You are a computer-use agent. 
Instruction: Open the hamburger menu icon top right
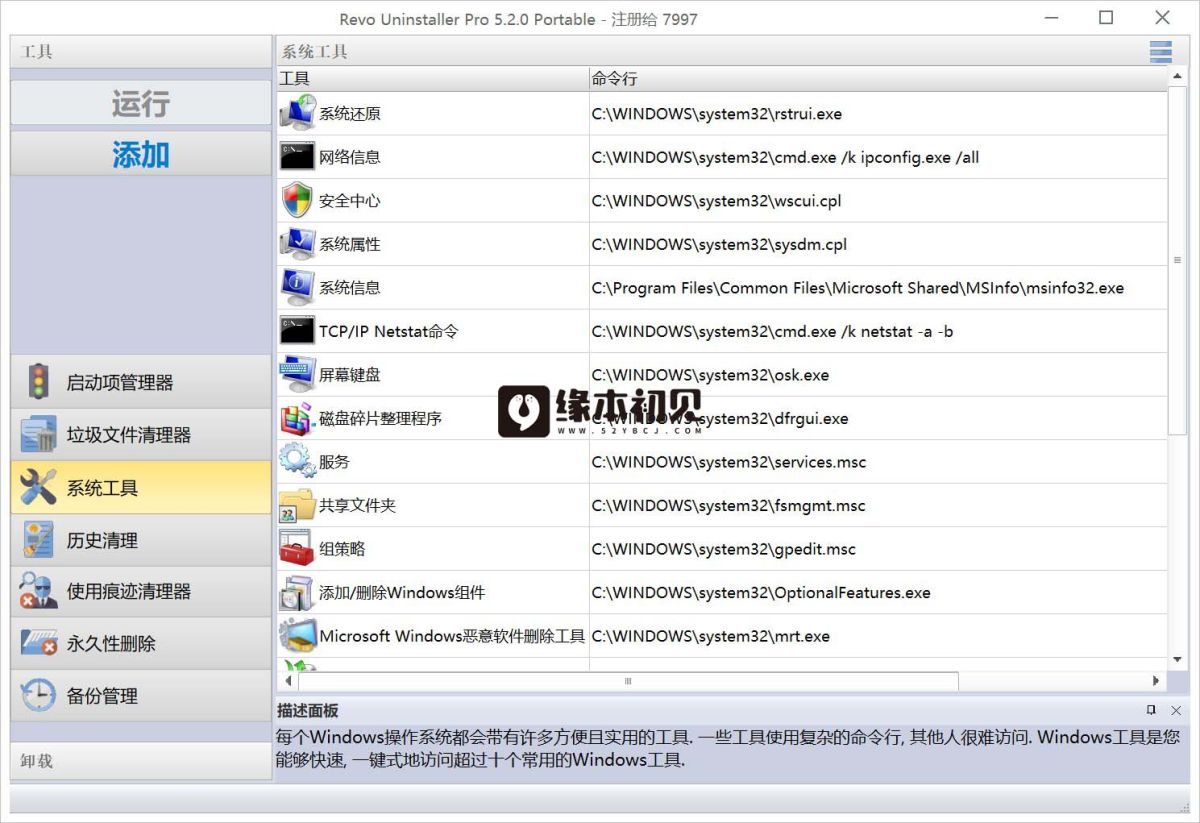(x=1160, y=51)
